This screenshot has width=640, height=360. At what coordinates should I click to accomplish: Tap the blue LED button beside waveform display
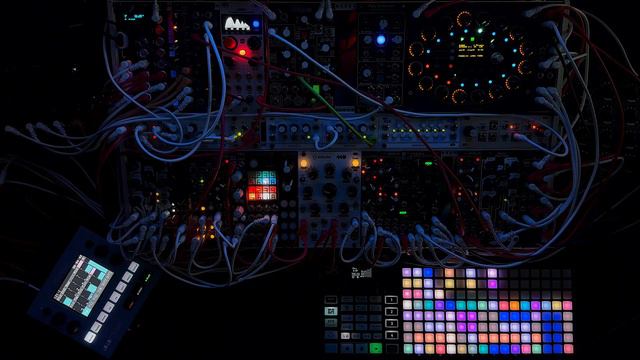click(256, 24)
